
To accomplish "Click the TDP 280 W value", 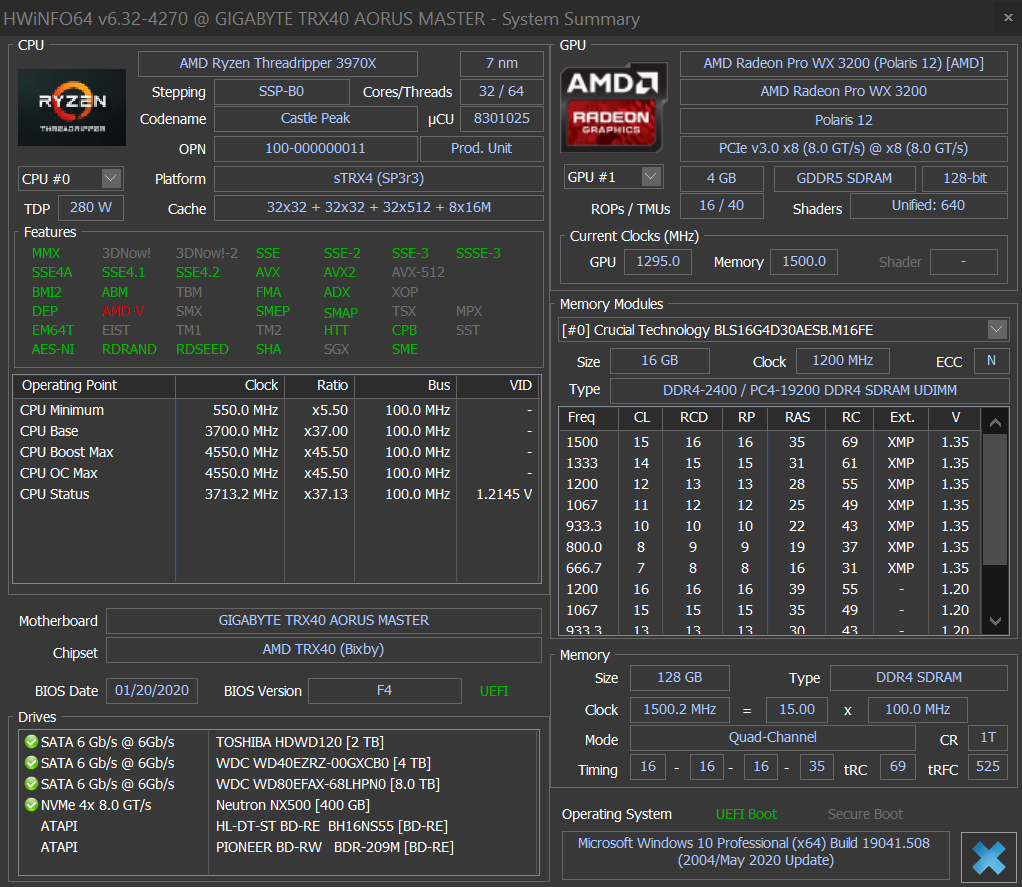I will point(91,207).
